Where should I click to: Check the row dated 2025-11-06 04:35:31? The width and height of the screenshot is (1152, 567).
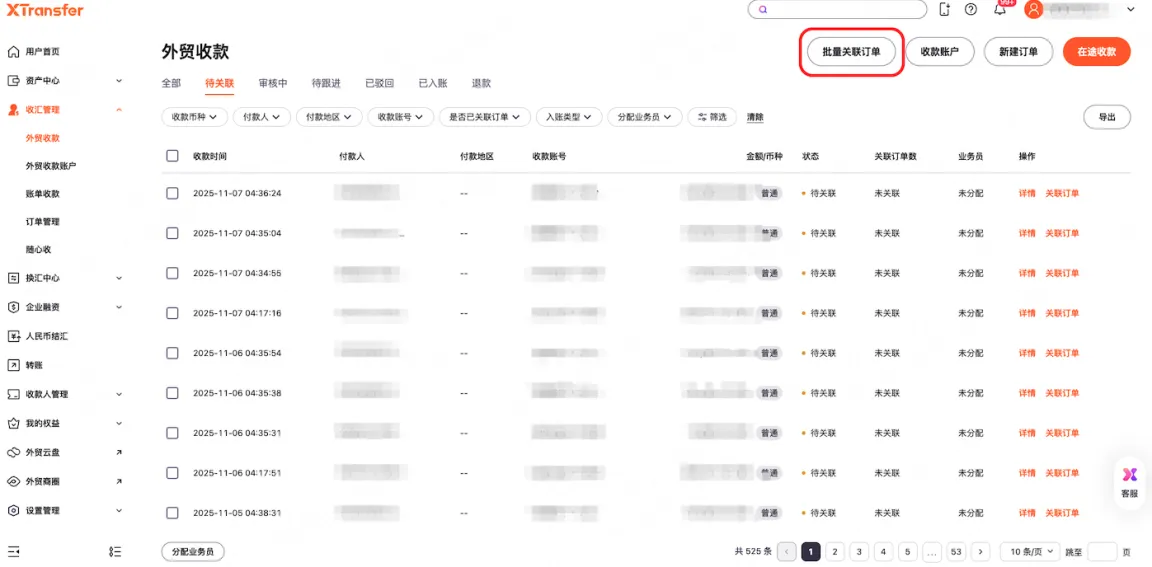pos(173,433)
